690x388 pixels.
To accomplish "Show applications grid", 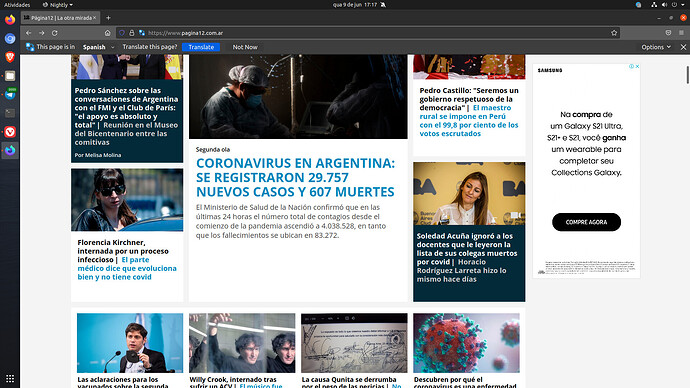I will point(10,379).
